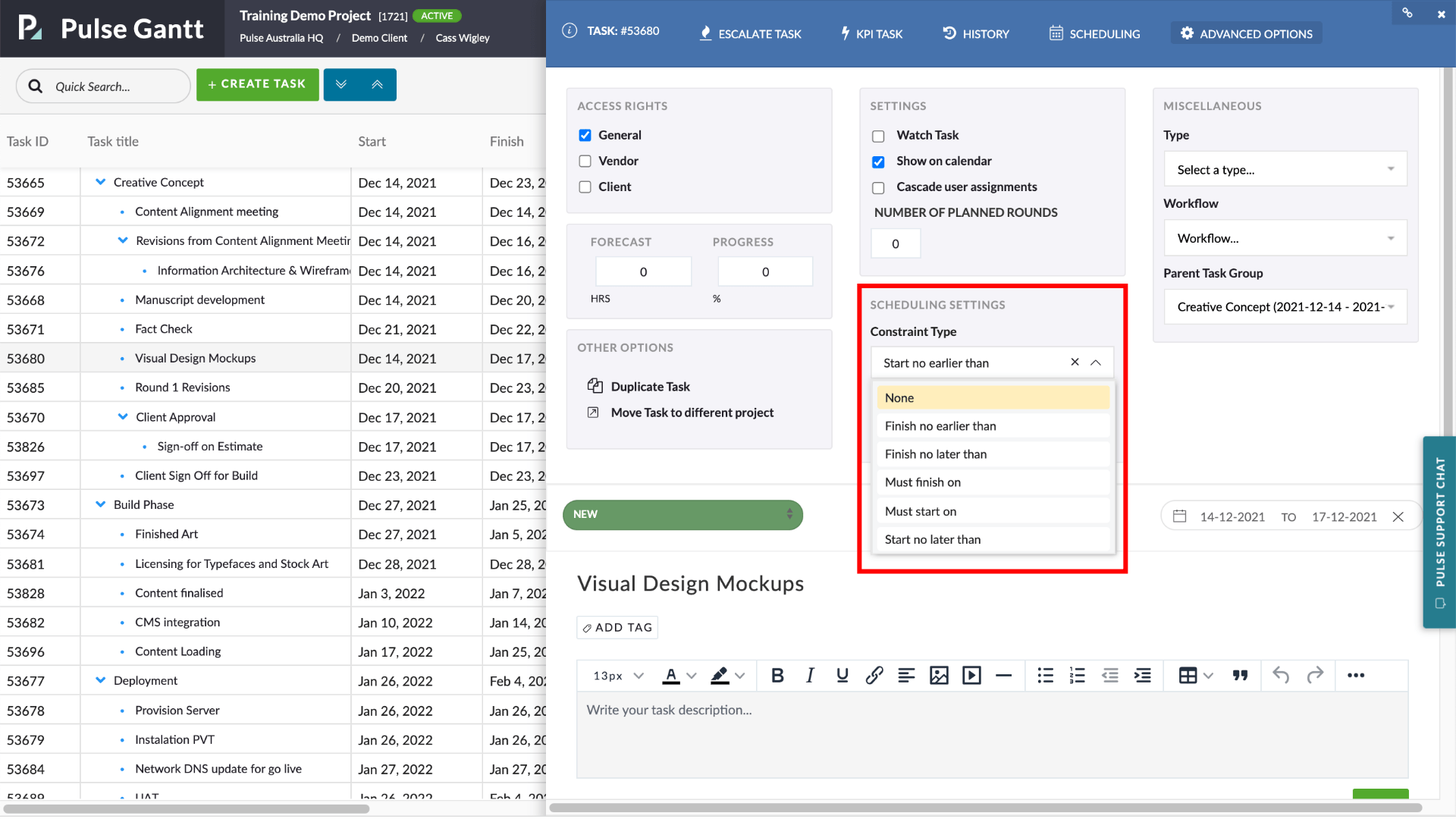Viewport: 1456px width, 819px height.
Task: Click the Insert link icon in editor
Action: click(x=874, y=676)
